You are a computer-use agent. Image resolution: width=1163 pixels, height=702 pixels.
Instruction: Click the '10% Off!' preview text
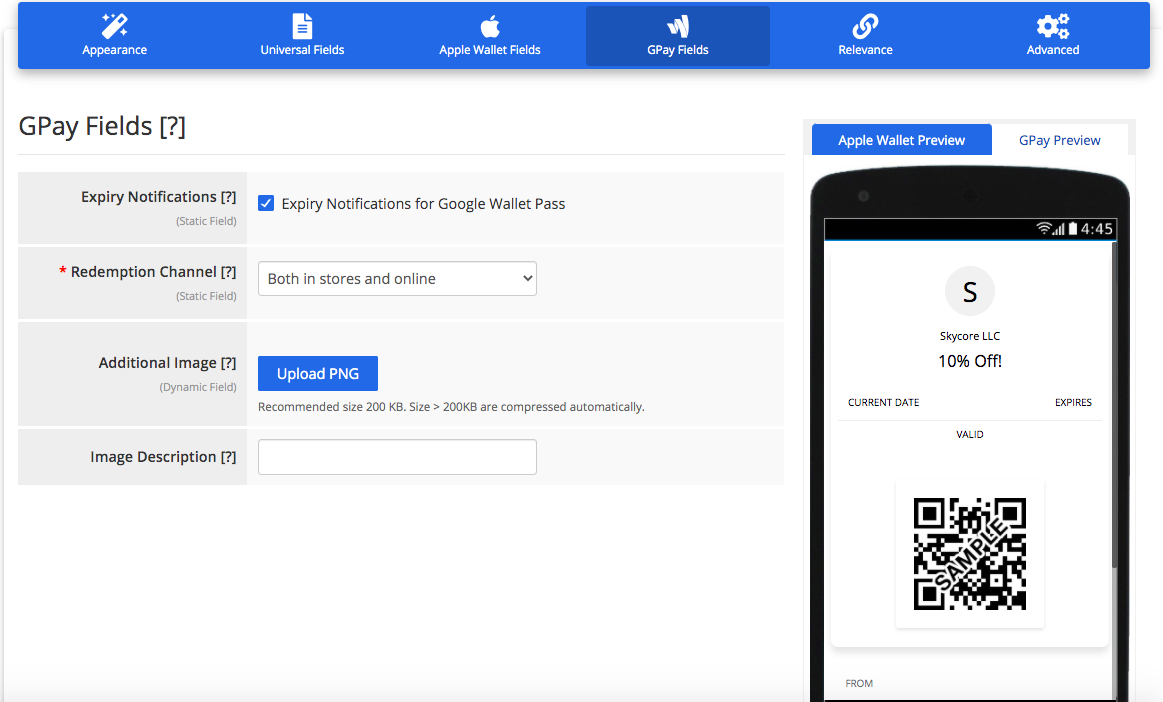pyautogui.click(x=969, y=361)
